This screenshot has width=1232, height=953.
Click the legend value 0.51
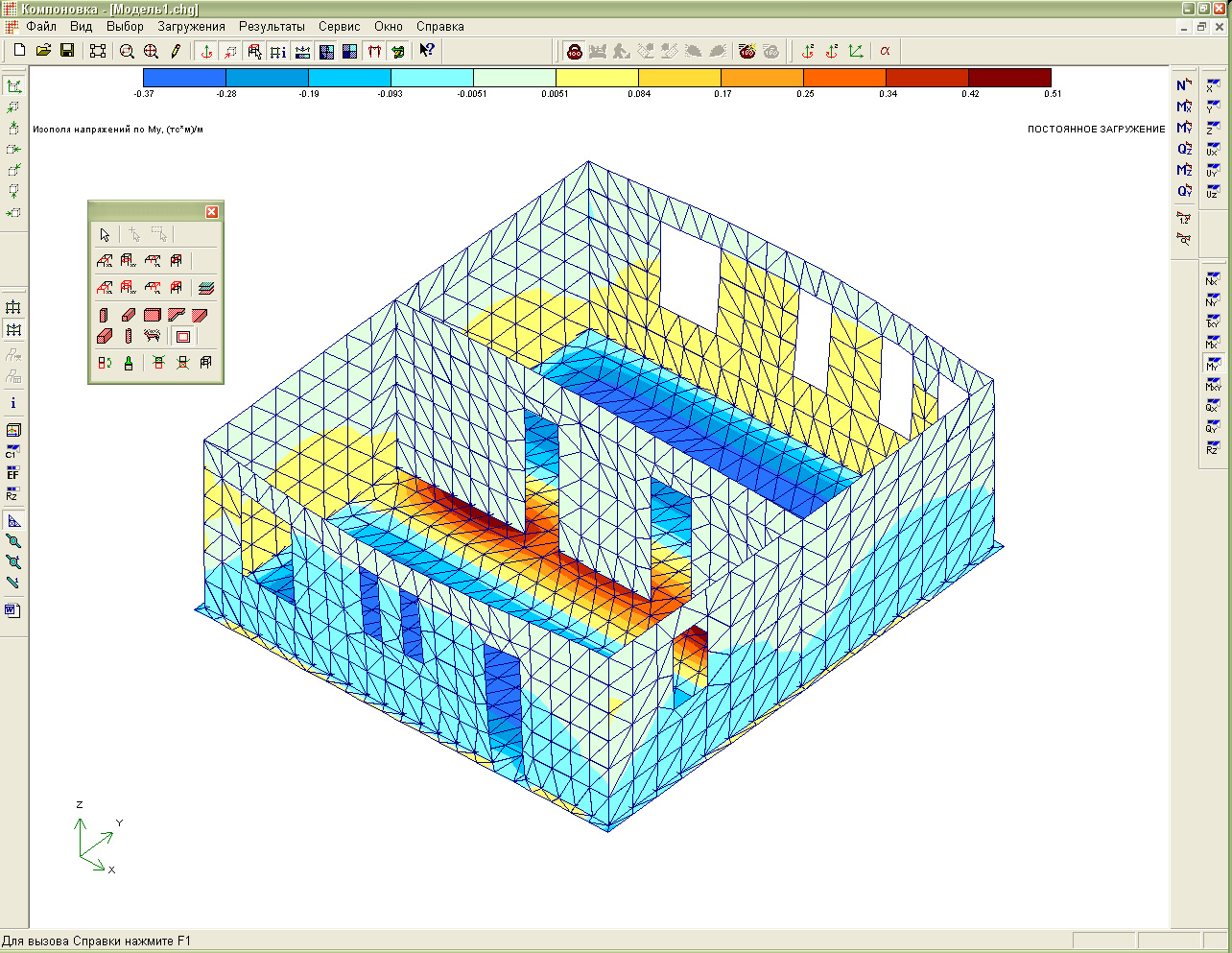pyautogui.click(x=1053, y=94)
